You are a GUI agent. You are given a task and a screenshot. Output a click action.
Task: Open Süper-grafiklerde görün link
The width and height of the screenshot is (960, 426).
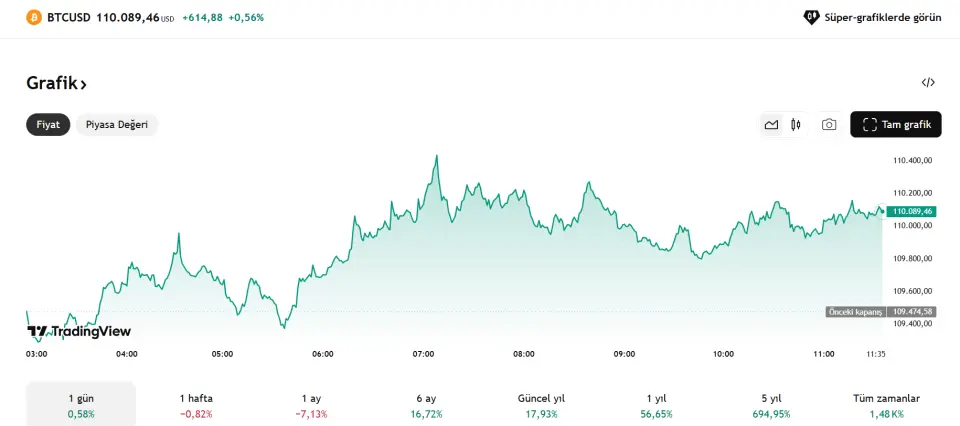click(x=882, y=17)
